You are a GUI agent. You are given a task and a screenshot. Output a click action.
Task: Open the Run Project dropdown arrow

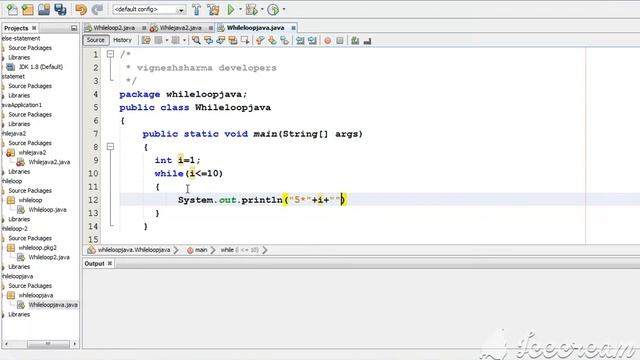240,9
